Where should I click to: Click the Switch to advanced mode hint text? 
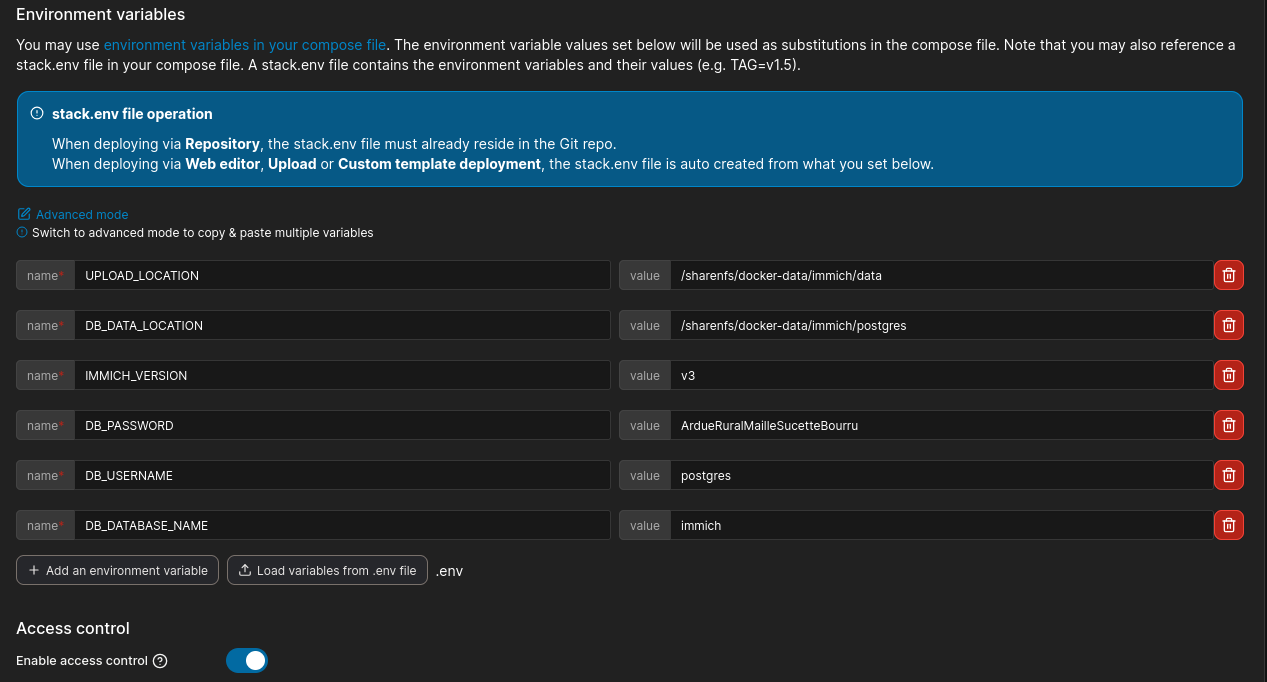[x=202, y=232]
